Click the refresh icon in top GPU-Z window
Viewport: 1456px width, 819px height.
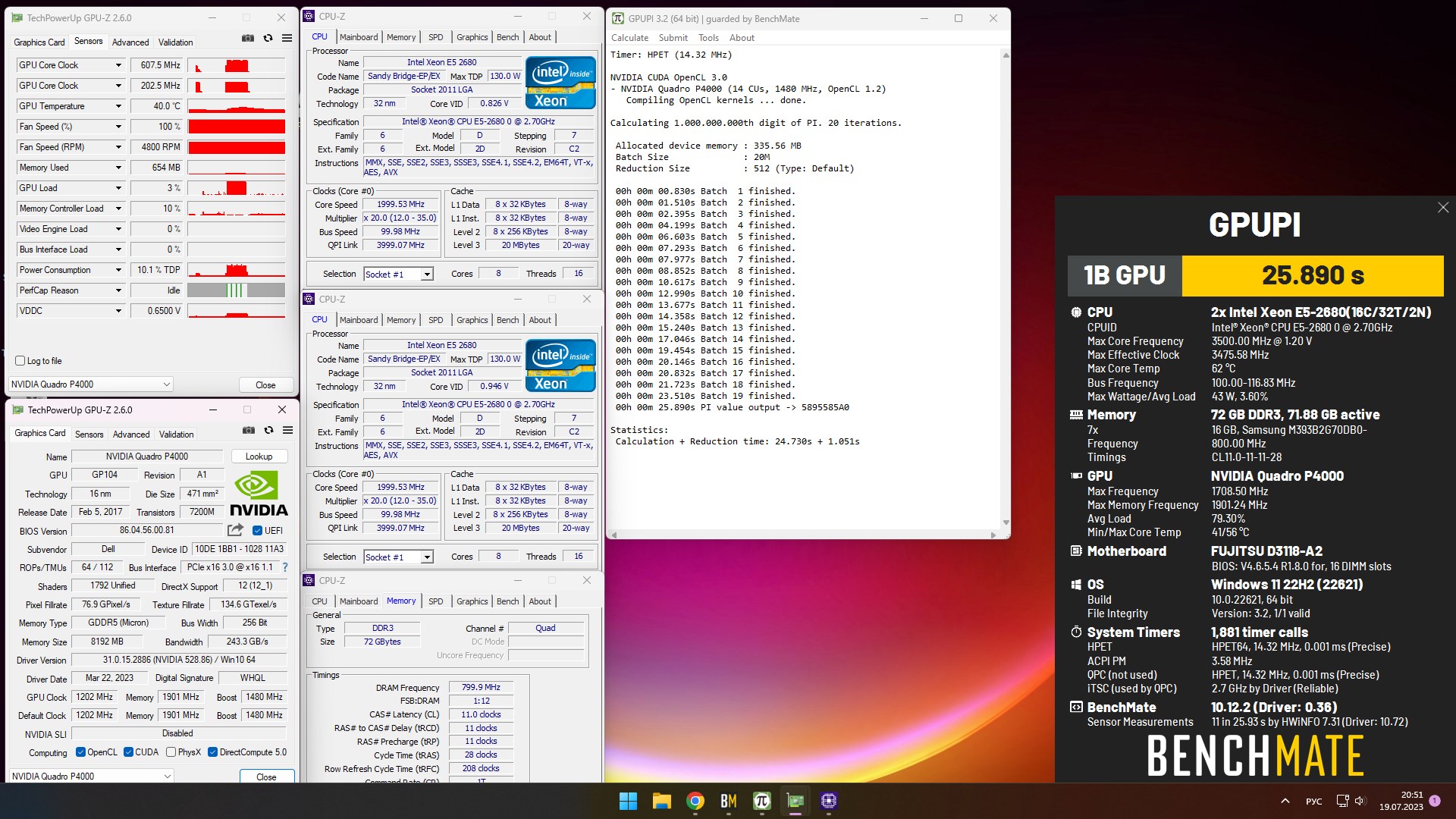tap(268, 38)
